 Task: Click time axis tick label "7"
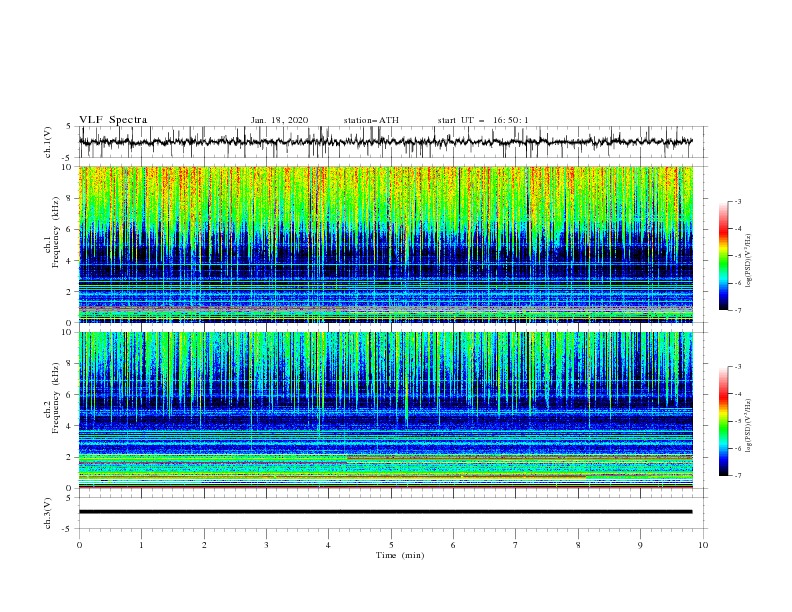pos(516,545)
